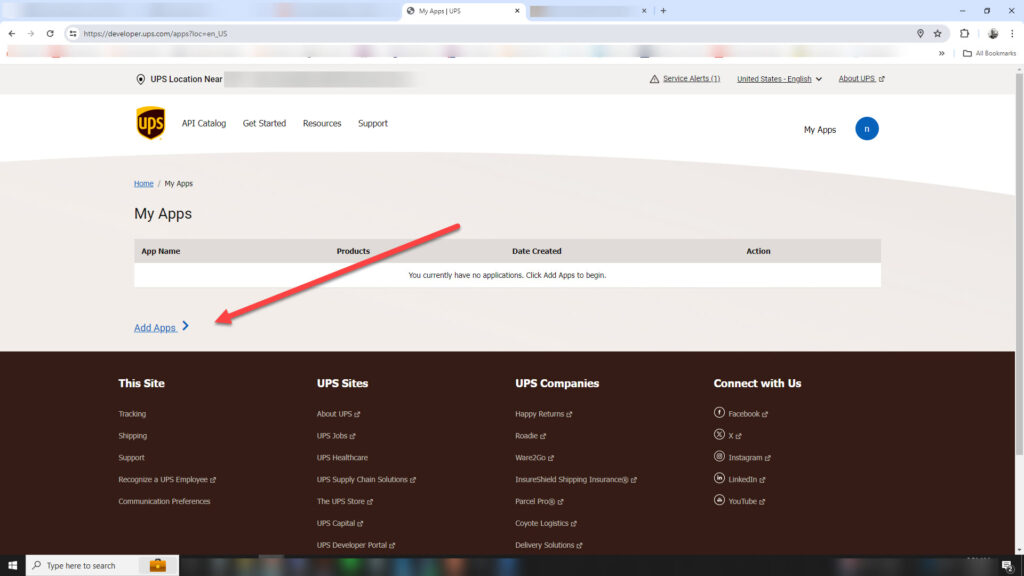Image resolution: width=1024 pixels, height=576 pixels.
Task: Click the Service Alerts warning triangle icon
Action: tap(654, 79)
